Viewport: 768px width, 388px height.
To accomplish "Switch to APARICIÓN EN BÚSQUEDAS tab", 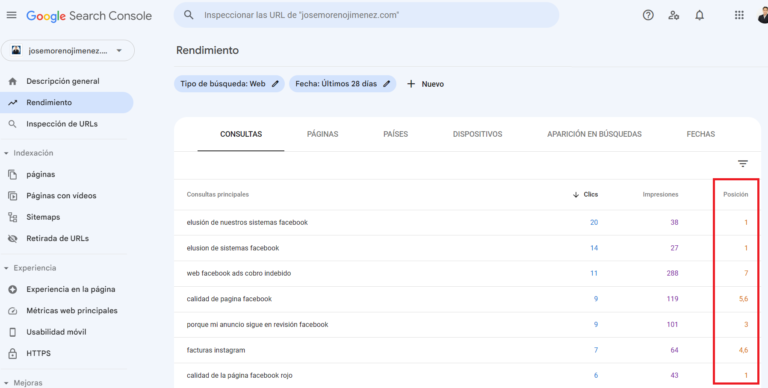I will pos(594,134).
